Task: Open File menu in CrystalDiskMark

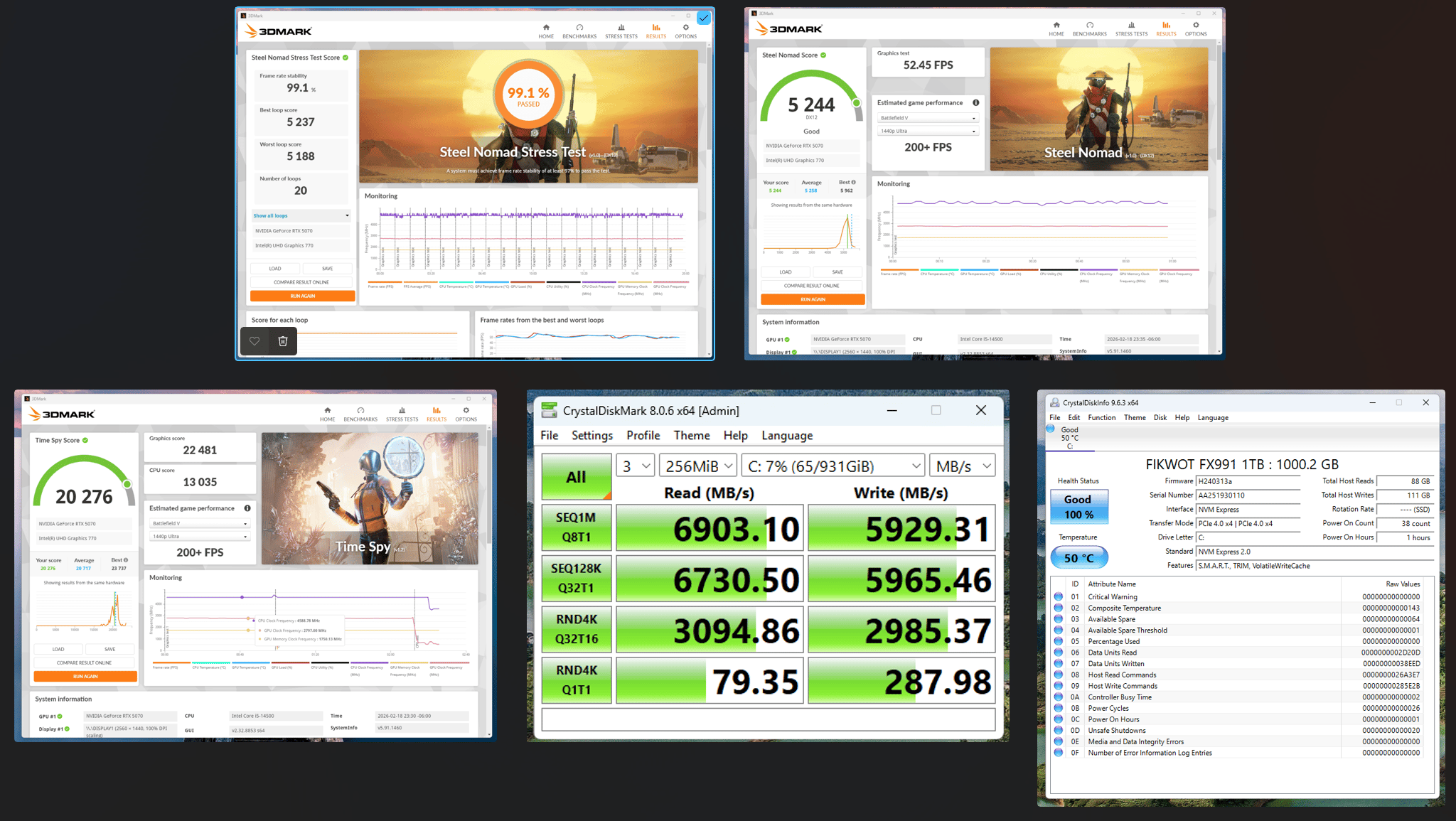Action: pyautogui.click(x=550, y=436)
